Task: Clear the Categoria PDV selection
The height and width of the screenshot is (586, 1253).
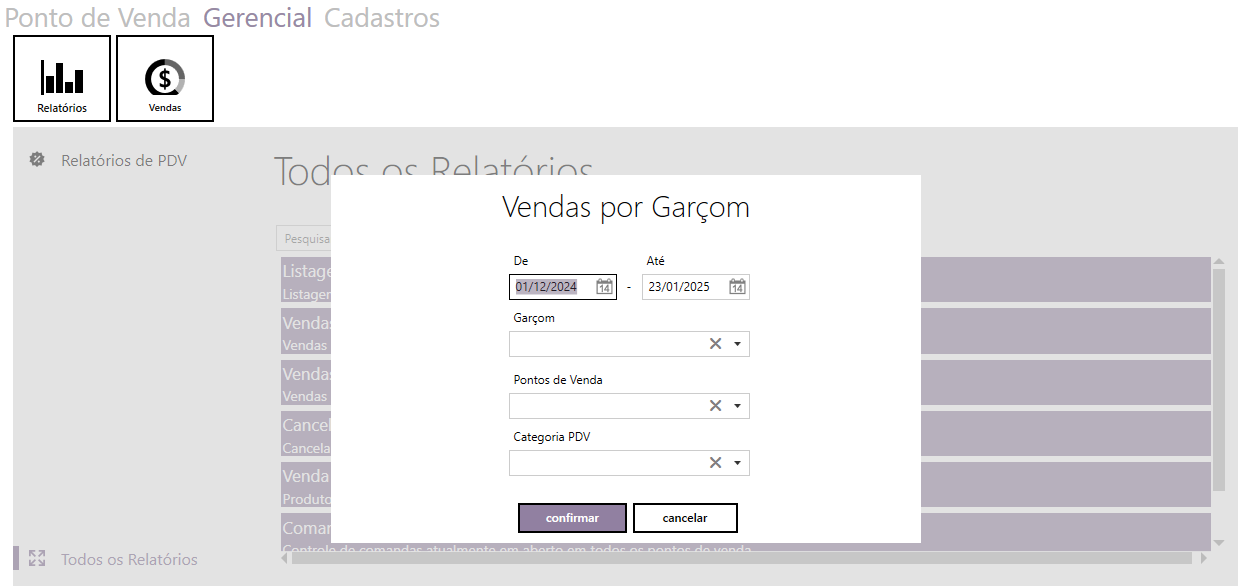Action: point(715,463)
